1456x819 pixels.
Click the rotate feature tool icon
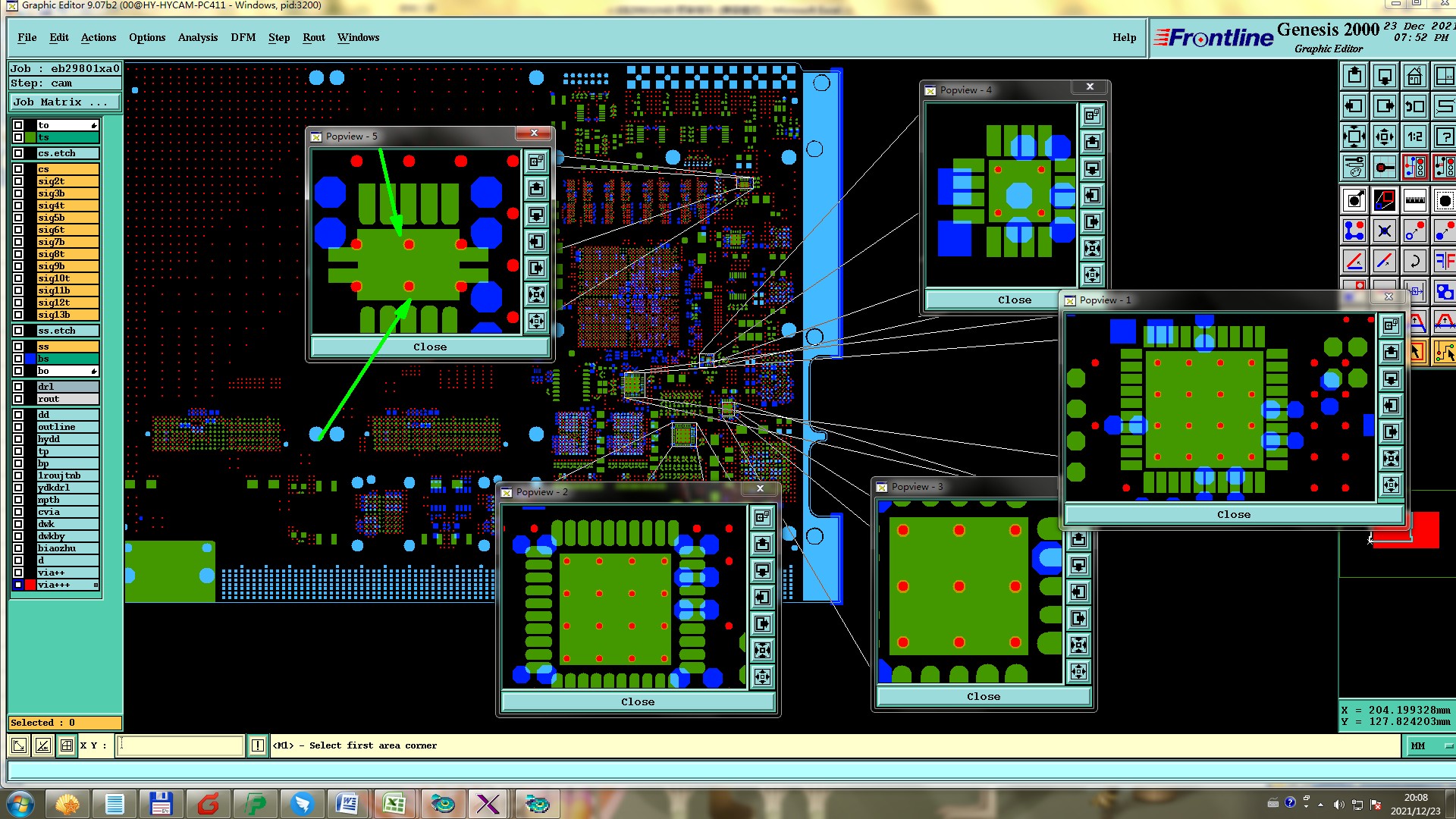(1414, 262)
